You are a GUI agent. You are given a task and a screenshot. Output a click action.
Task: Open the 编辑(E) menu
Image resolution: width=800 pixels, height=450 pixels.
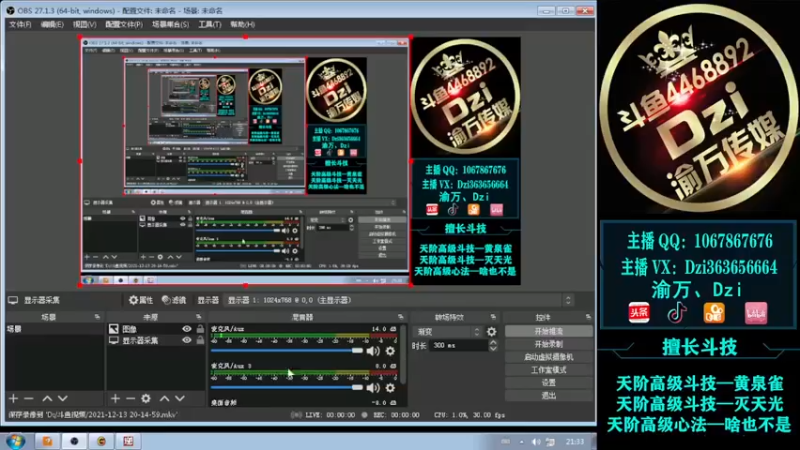(52, 24)
